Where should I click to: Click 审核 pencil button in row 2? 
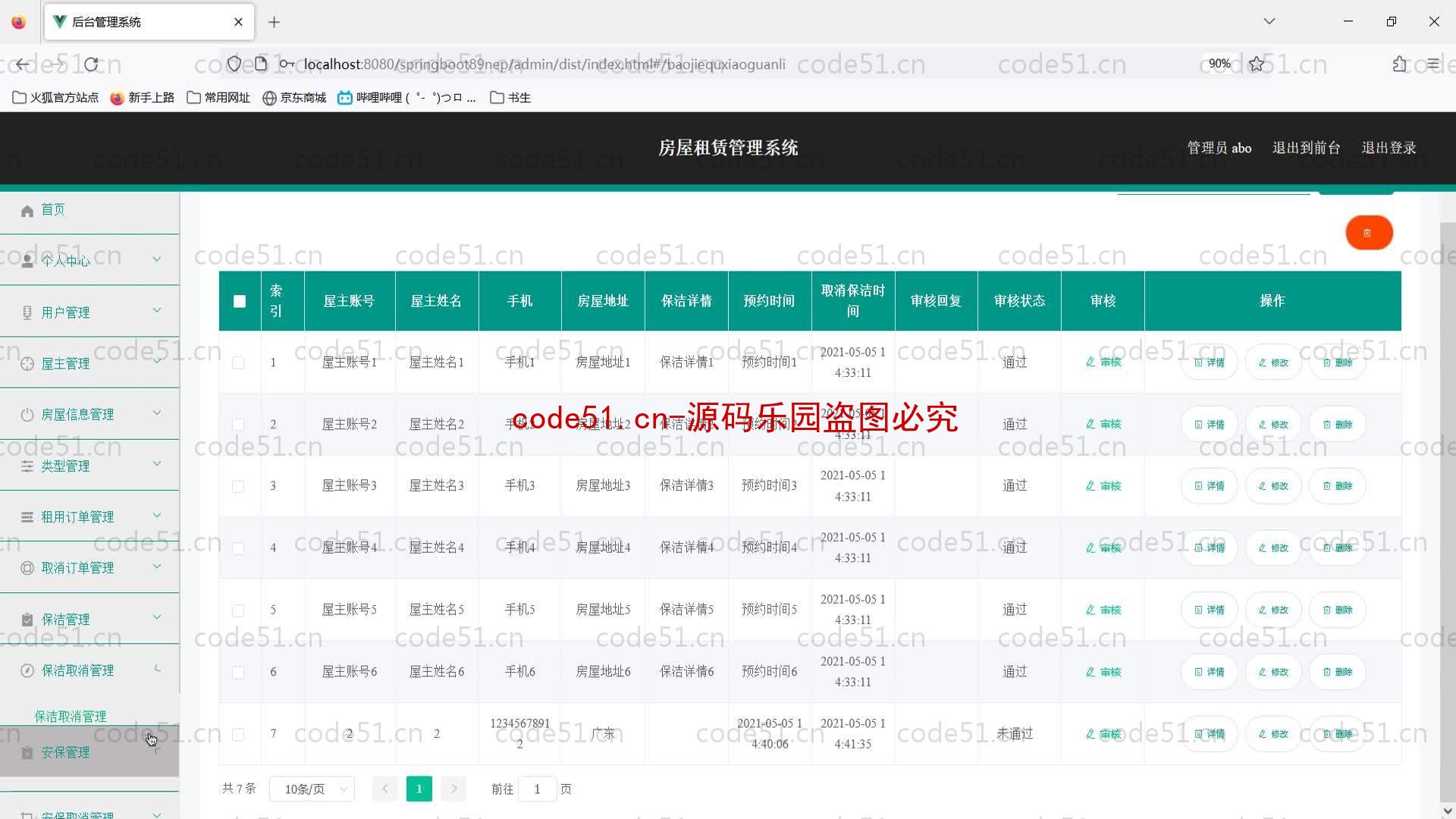coord(1103,425)
